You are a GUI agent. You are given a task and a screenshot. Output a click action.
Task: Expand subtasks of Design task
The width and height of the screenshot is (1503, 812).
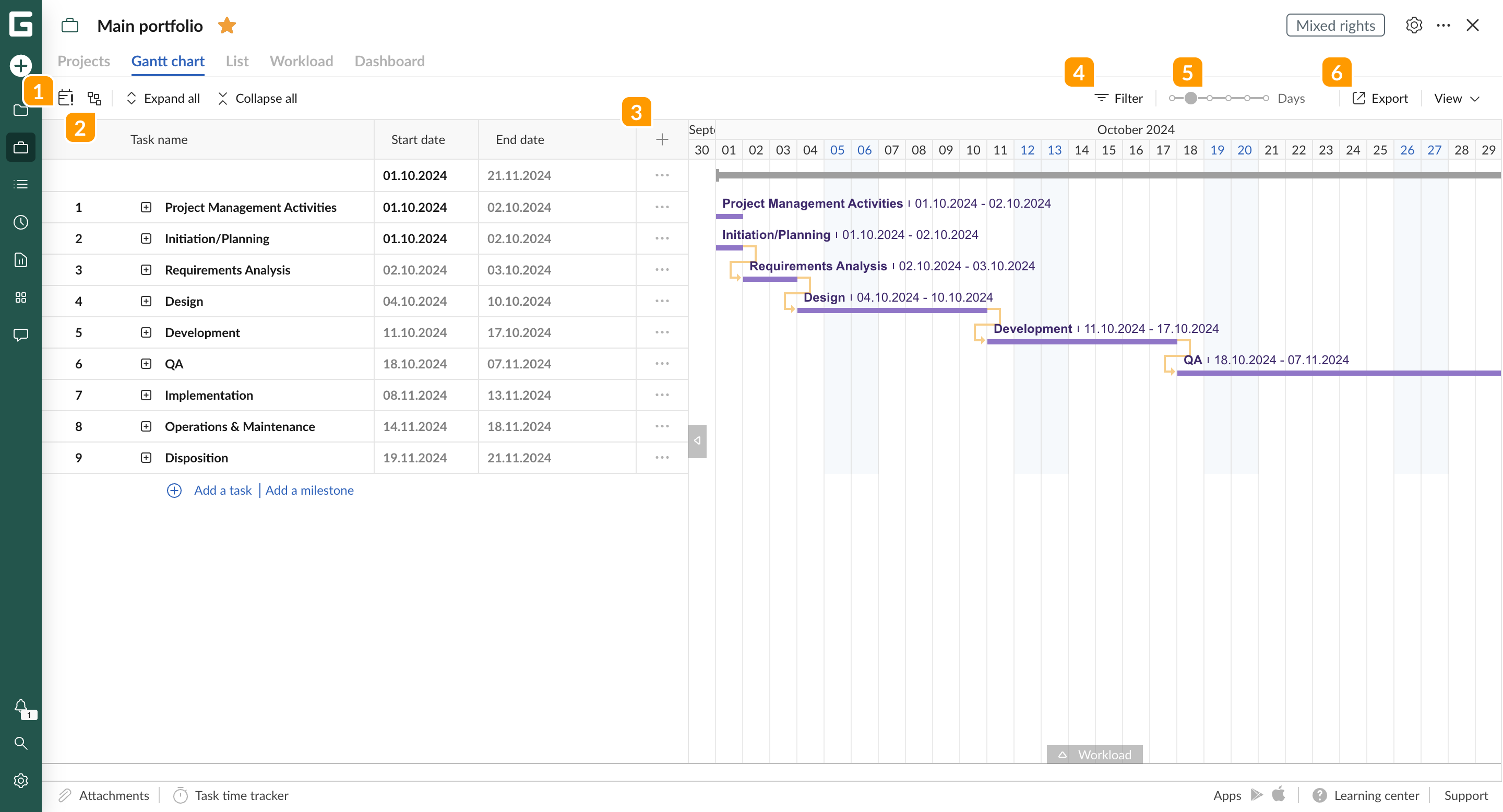coord(145,301)
